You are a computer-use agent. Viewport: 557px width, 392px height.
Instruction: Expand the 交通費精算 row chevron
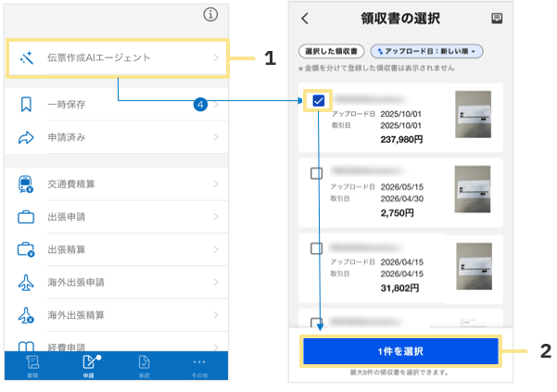[216, 184]
